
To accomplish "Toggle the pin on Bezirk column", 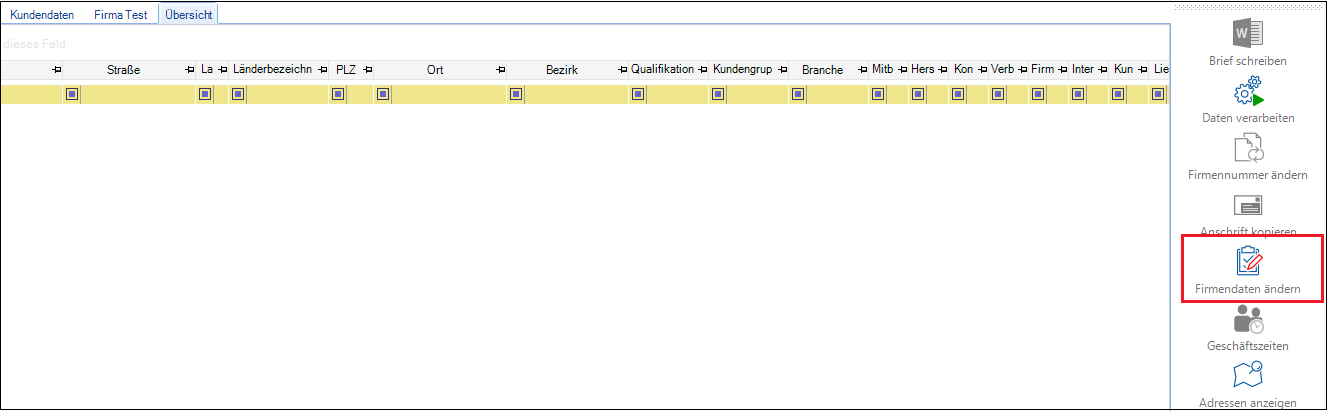I will coord(622,70).
